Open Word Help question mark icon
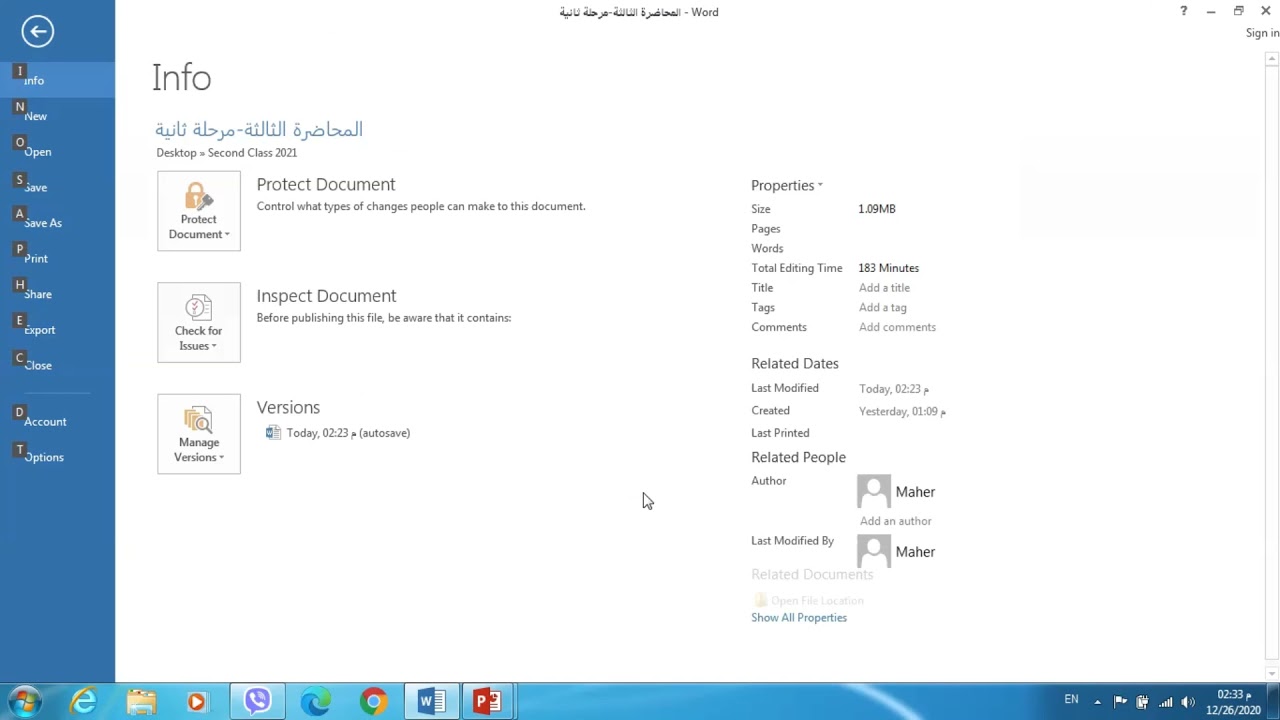 pos(1183,11)
